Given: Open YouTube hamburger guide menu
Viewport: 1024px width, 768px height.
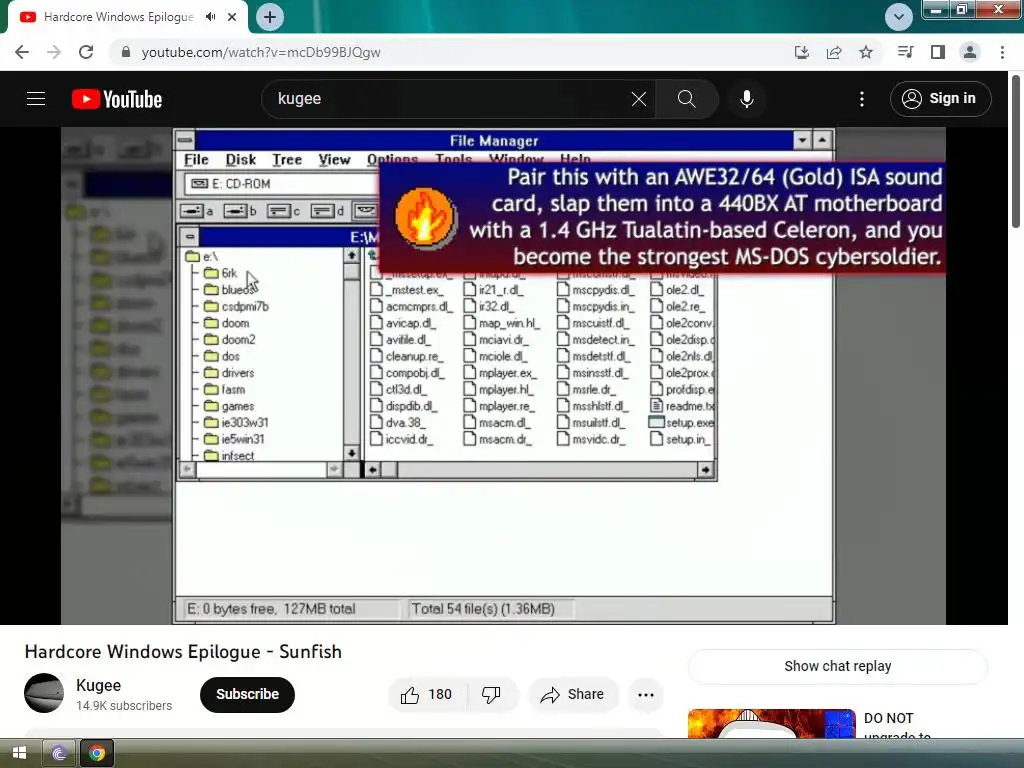Looking at the screenshot, I should tap(36, 99).
